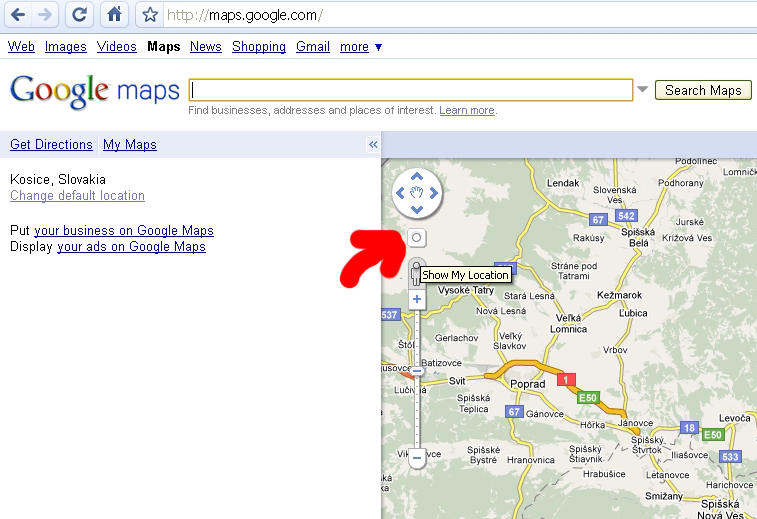Click the zoom slider handle

point(417,371)
